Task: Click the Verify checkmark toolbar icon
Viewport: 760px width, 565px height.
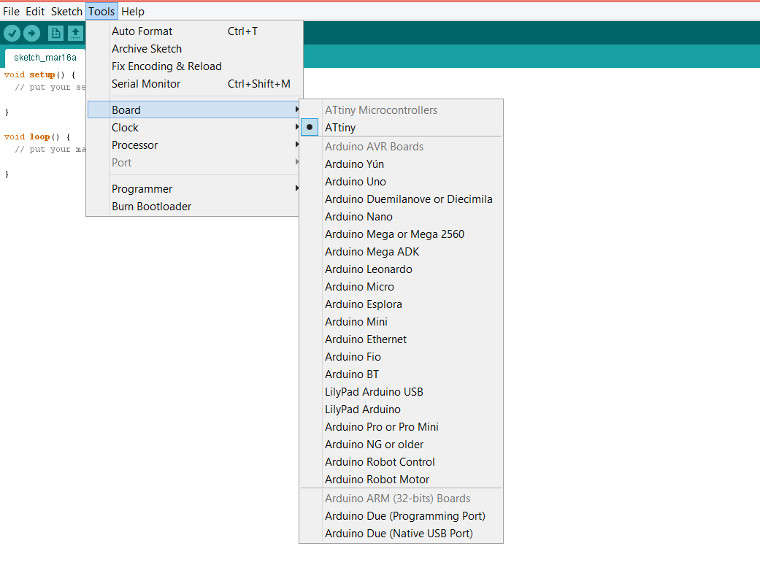Action: click(12, 33)
